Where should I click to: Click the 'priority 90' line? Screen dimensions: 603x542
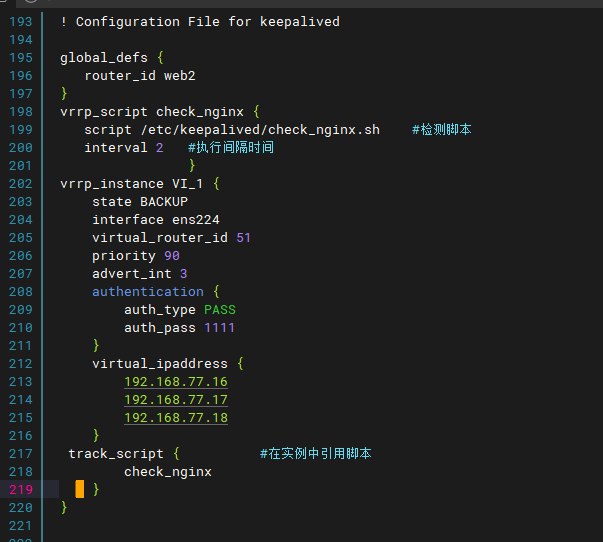136,256
